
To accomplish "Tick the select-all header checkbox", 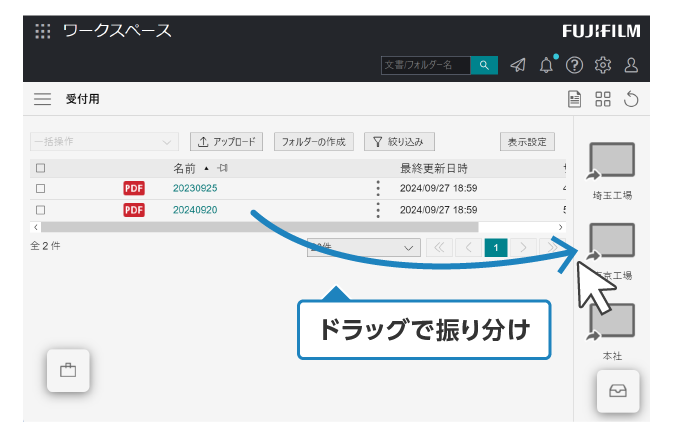I will click(41, 168).
